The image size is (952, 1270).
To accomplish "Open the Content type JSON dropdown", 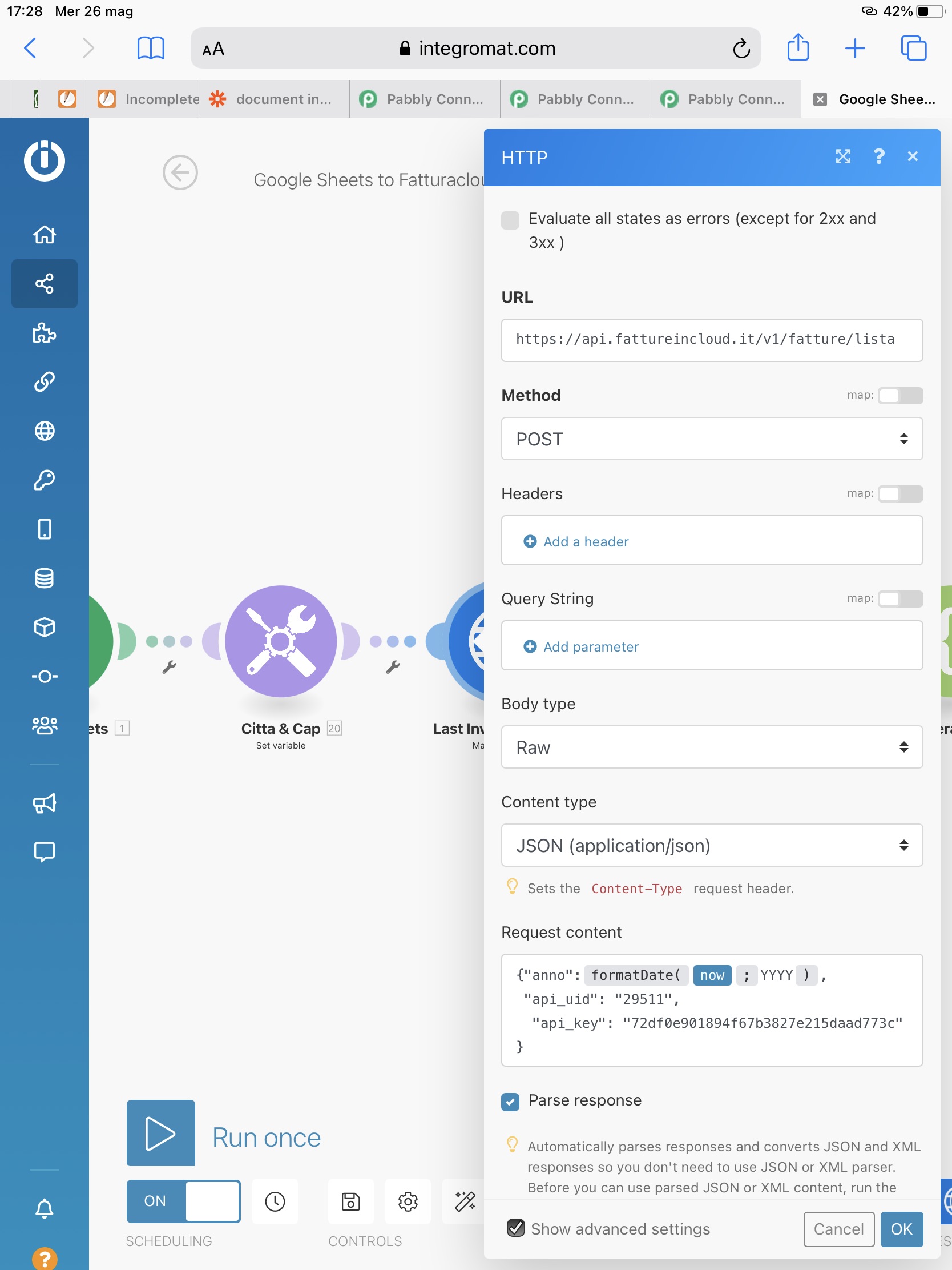I will pos(712,845).
